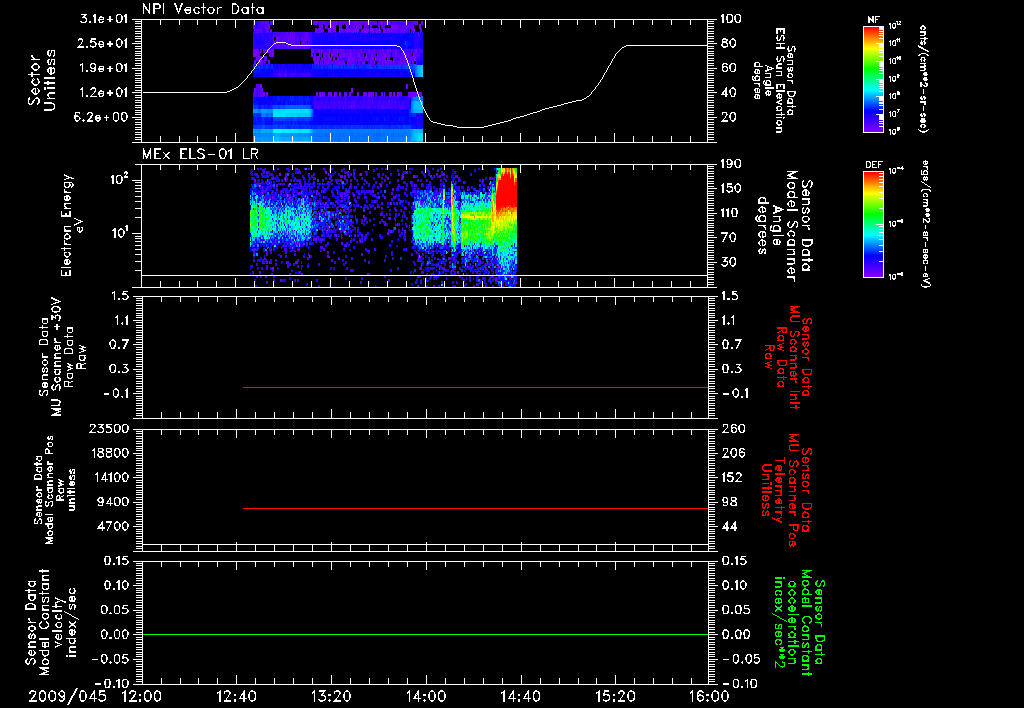1024x708 pixels.
Task: Click the 4700 scanner position tick label
Action: pyautogui.click(x=112, y=526)
